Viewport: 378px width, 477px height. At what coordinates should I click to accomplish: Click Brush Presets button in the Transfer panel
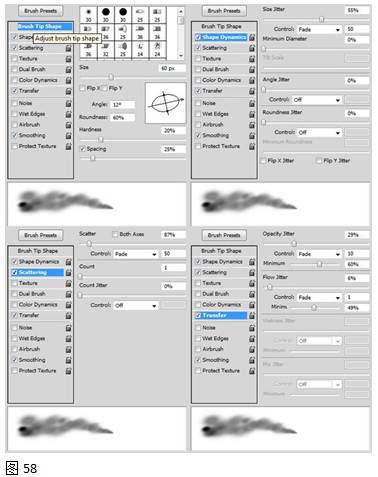click(x=224, y=235)
